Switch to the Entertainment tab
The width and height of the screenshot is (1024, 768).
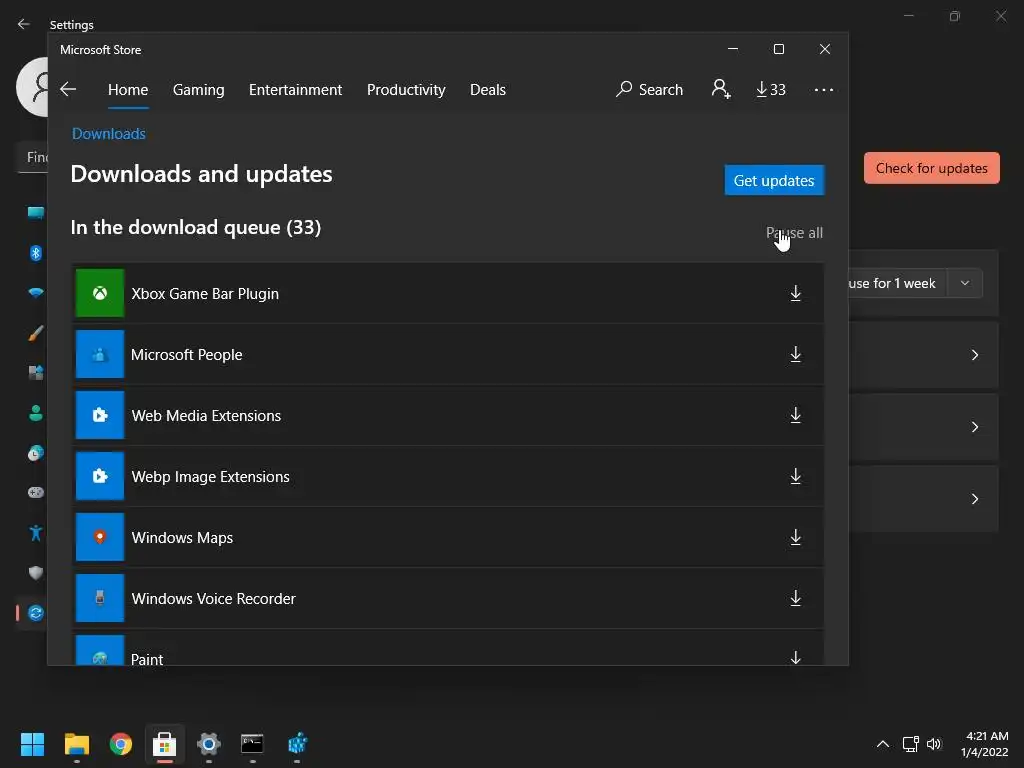[295, 89]
